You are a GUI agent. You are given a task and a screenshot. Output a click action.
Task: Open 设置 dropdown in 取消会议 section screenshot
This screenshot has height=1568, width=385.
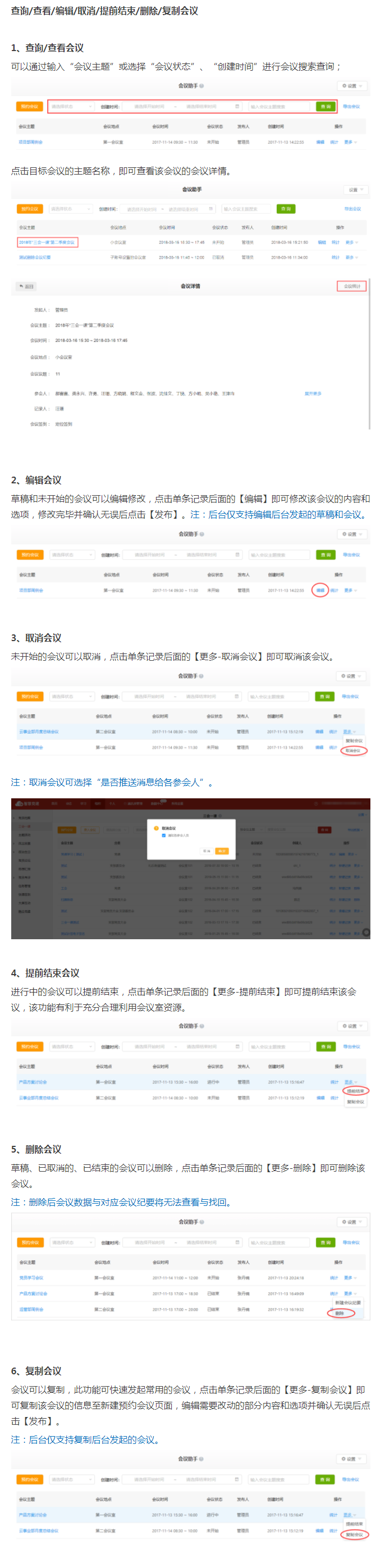[x=351, y=676]
